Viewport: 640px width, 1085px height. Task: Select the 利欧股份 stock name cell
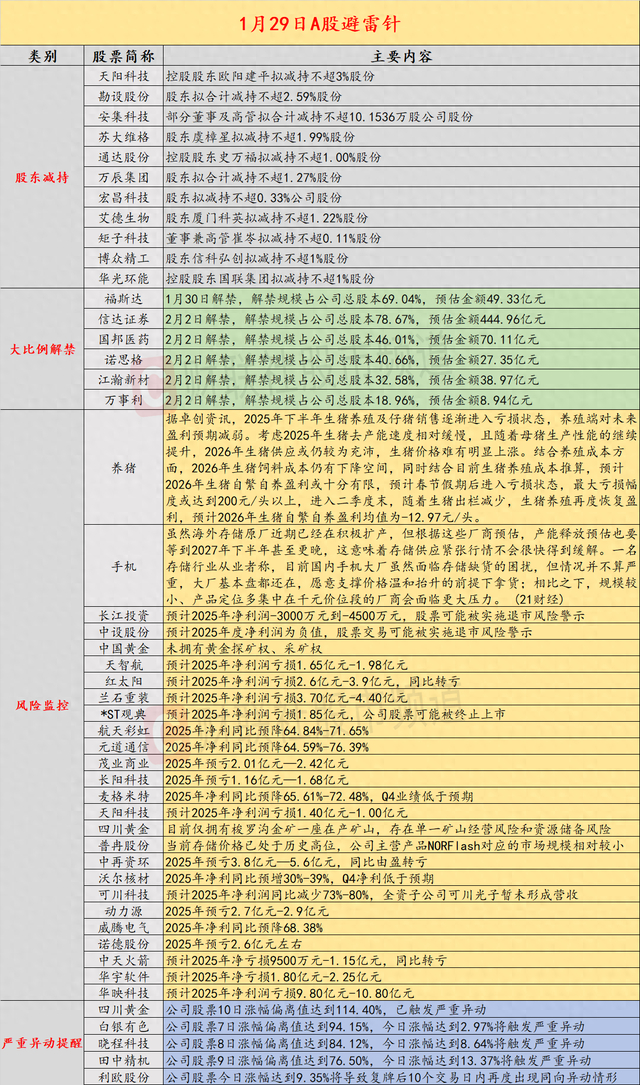click(124, 1077)
